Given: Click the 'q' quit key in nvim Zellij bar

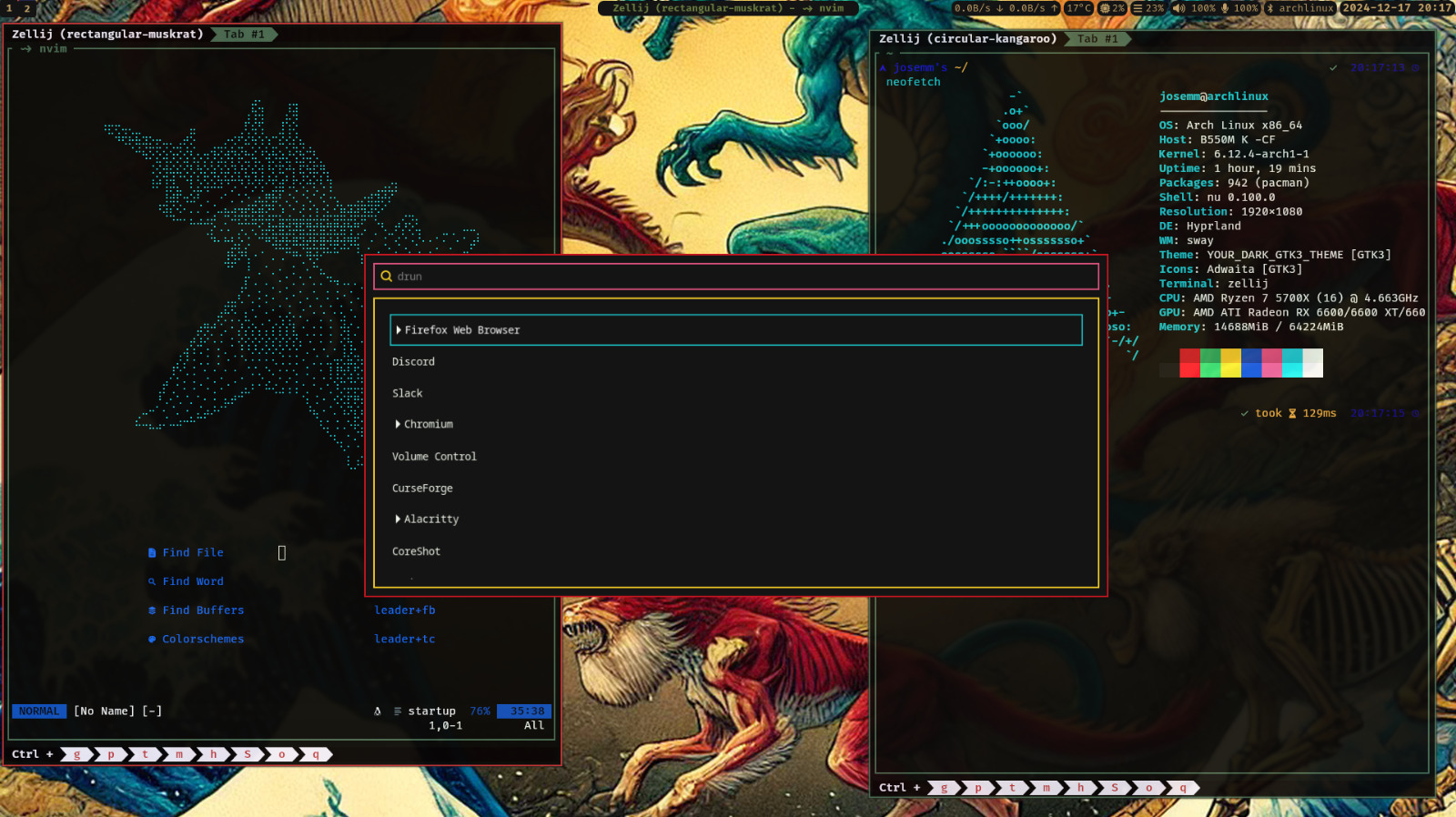Looking at the screenshot, I should click(316, 754).
